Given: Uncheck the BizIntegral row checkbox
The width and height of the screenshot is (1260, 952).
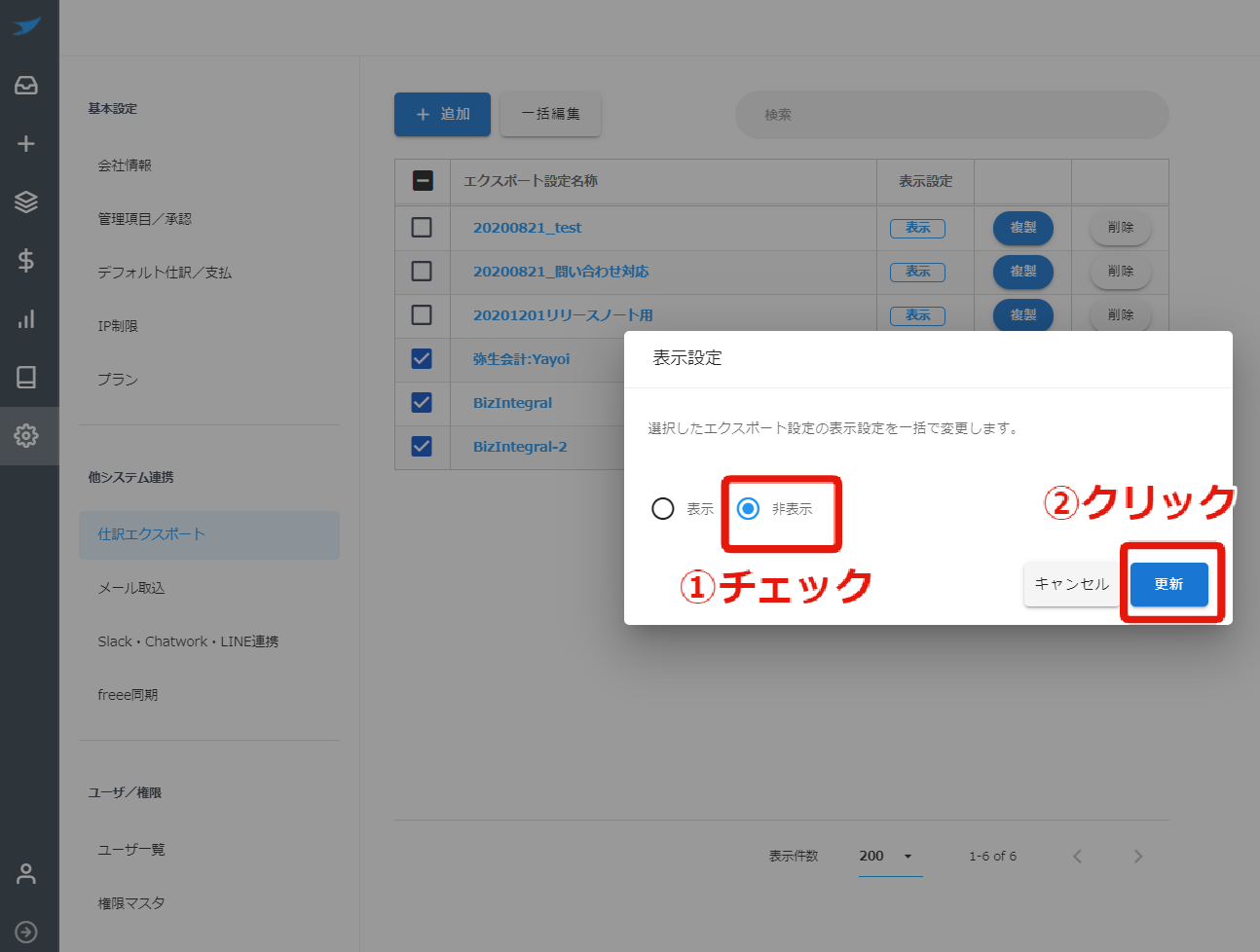Looking at the screenshot, I should [422, 402].
